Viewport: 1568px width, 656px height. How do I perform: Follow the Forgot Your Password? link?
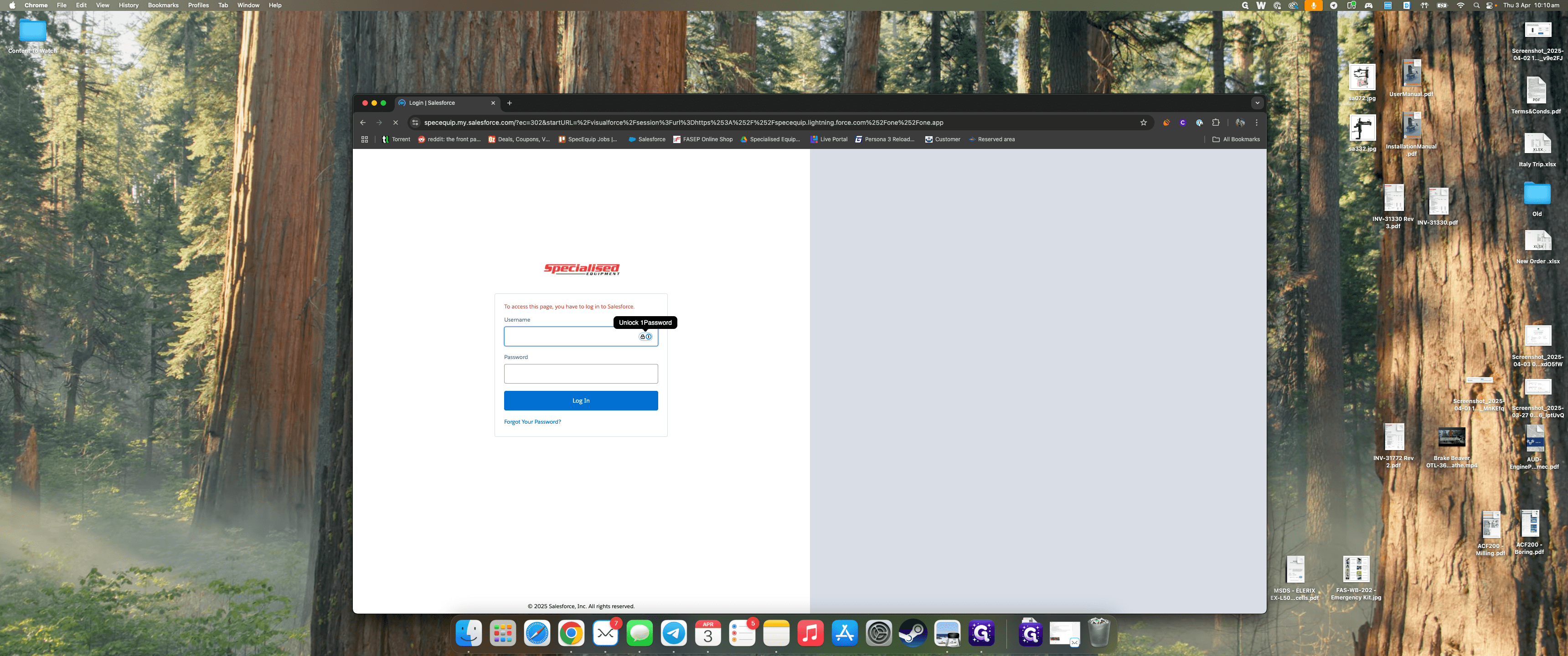coord(532,422)
